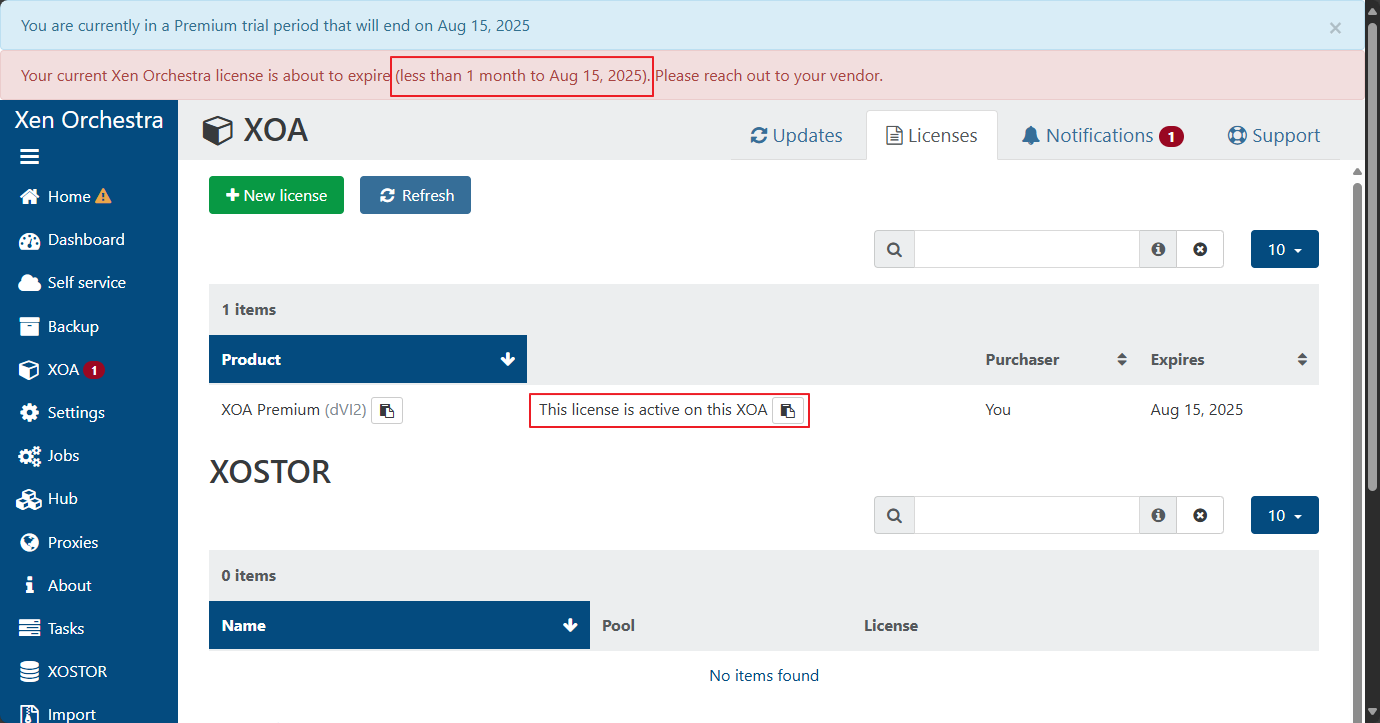Screen dimensions: 1380x723
Task: Click the 1 items count label
Action: 249,310
